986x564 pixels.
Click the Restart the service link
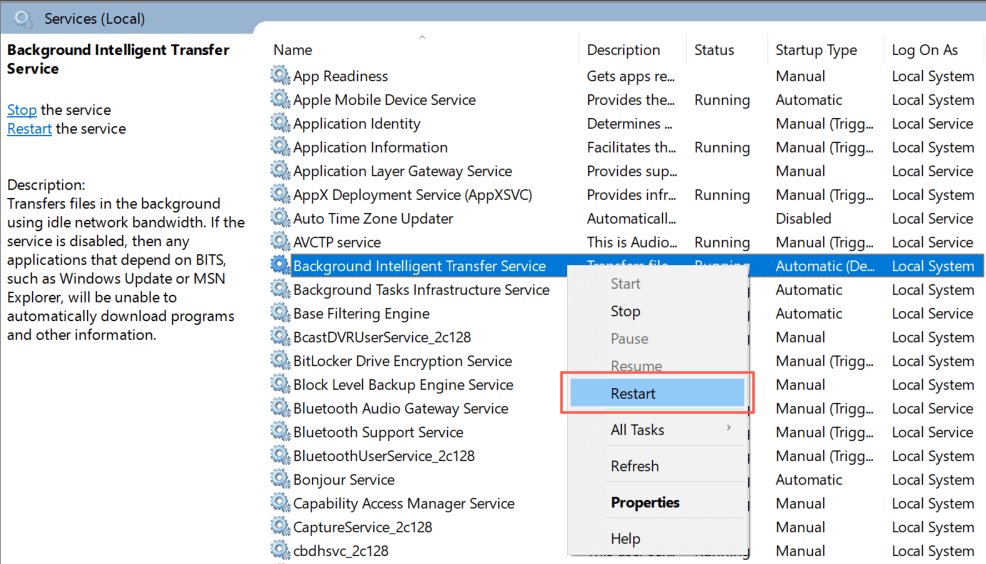[x=29, y=129]
